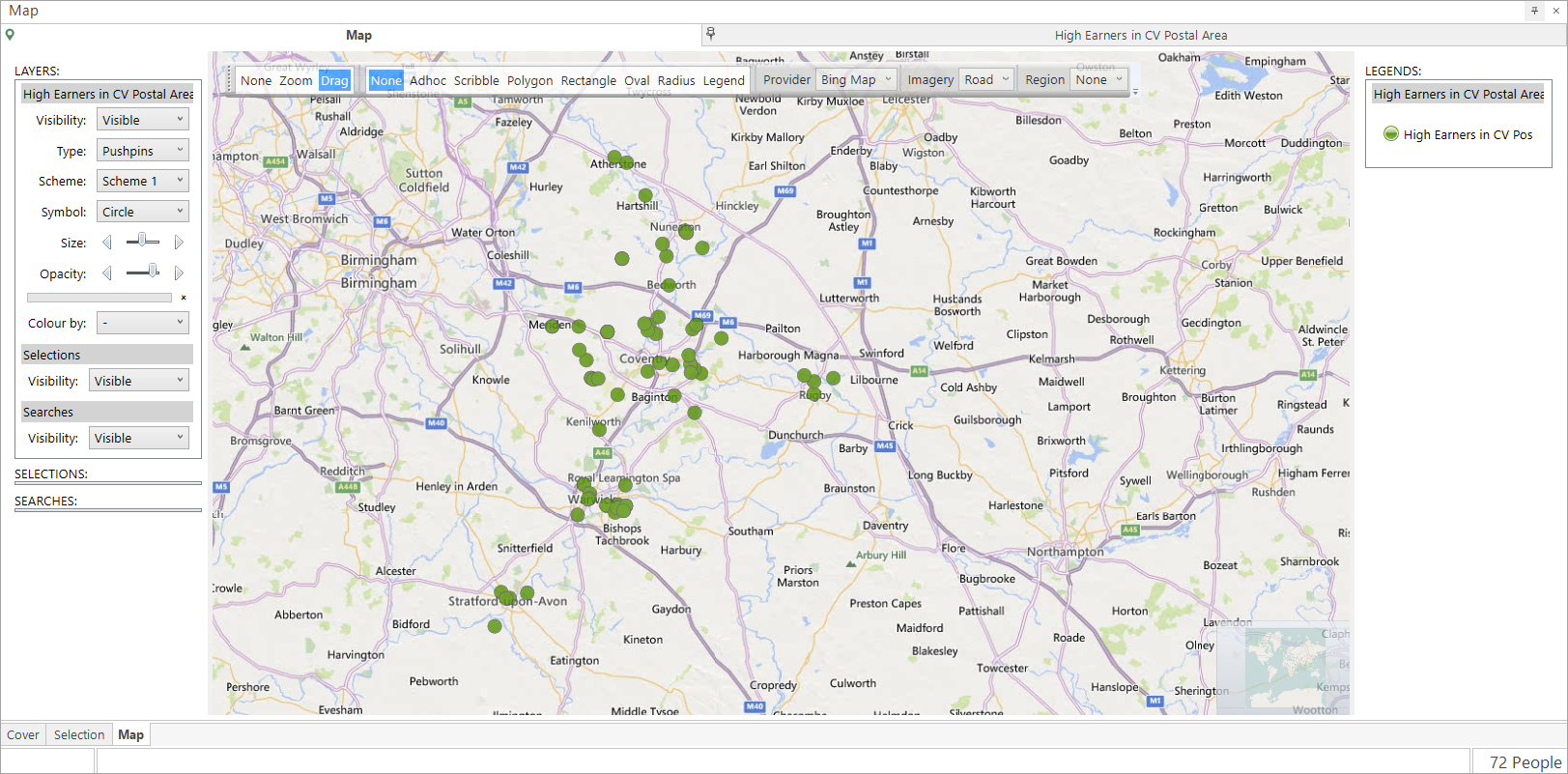This screenshot has width=1568, height=774.
Task: Click the Legend toolbar button
Action: click(x=724, y=80)
